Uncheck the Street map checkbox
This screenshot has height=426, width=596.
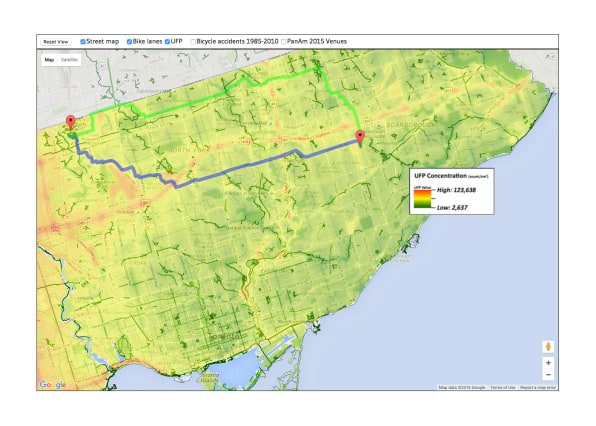[82, 42]
